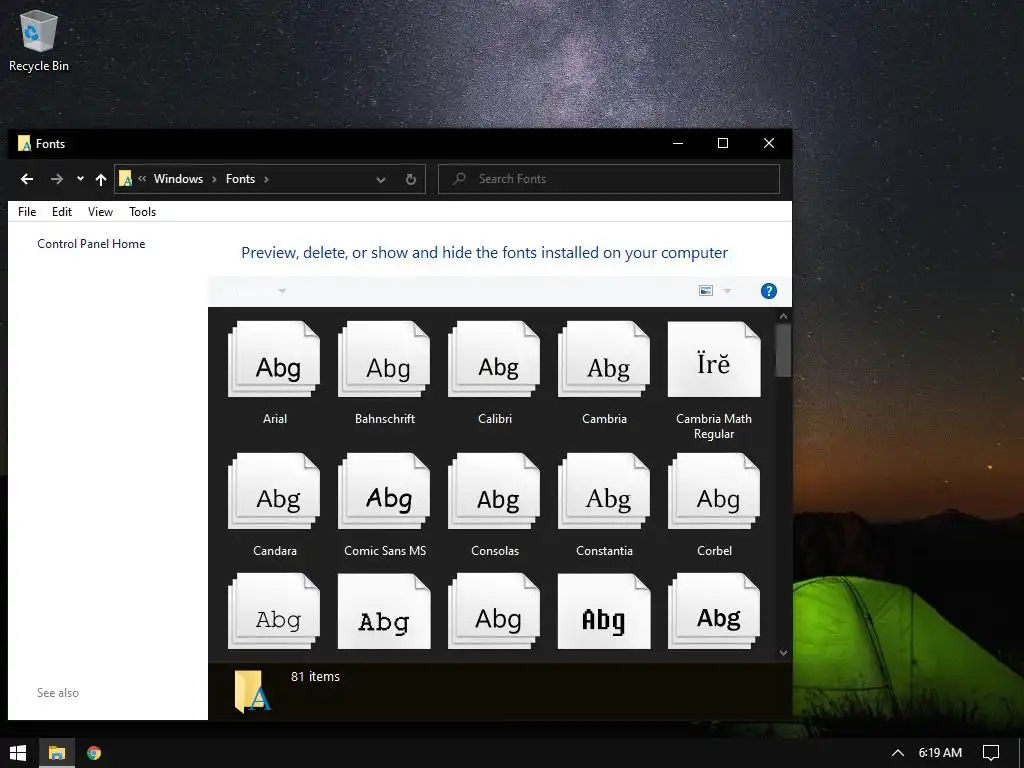Expand the Fonts breadcrumb chevron
This screenshot has height=768, width=1024.
pyautogui.click(x=266, y=179)
